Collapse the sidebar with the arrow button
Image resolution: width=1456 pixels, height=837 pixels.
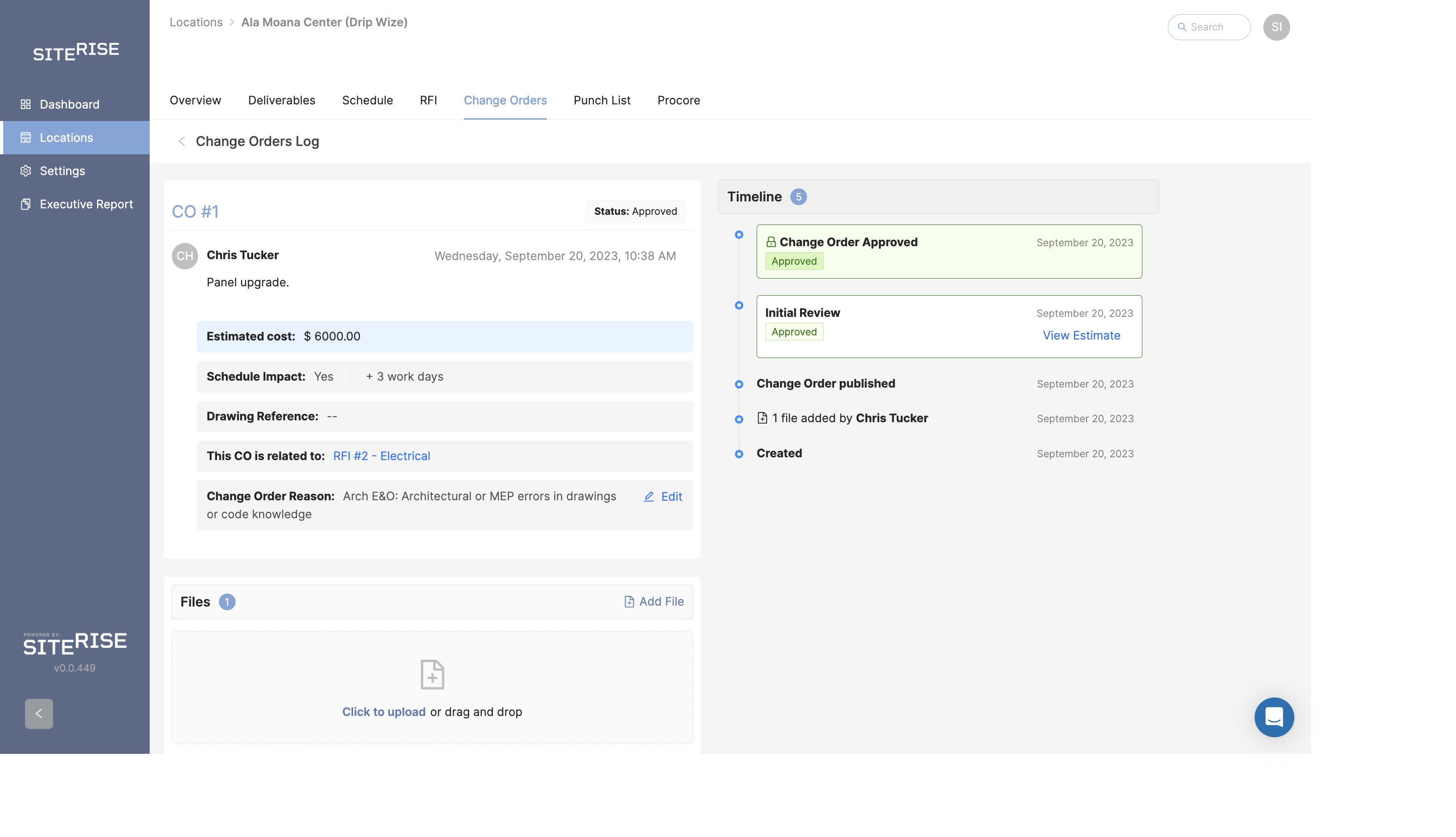[x=38, y=713]
